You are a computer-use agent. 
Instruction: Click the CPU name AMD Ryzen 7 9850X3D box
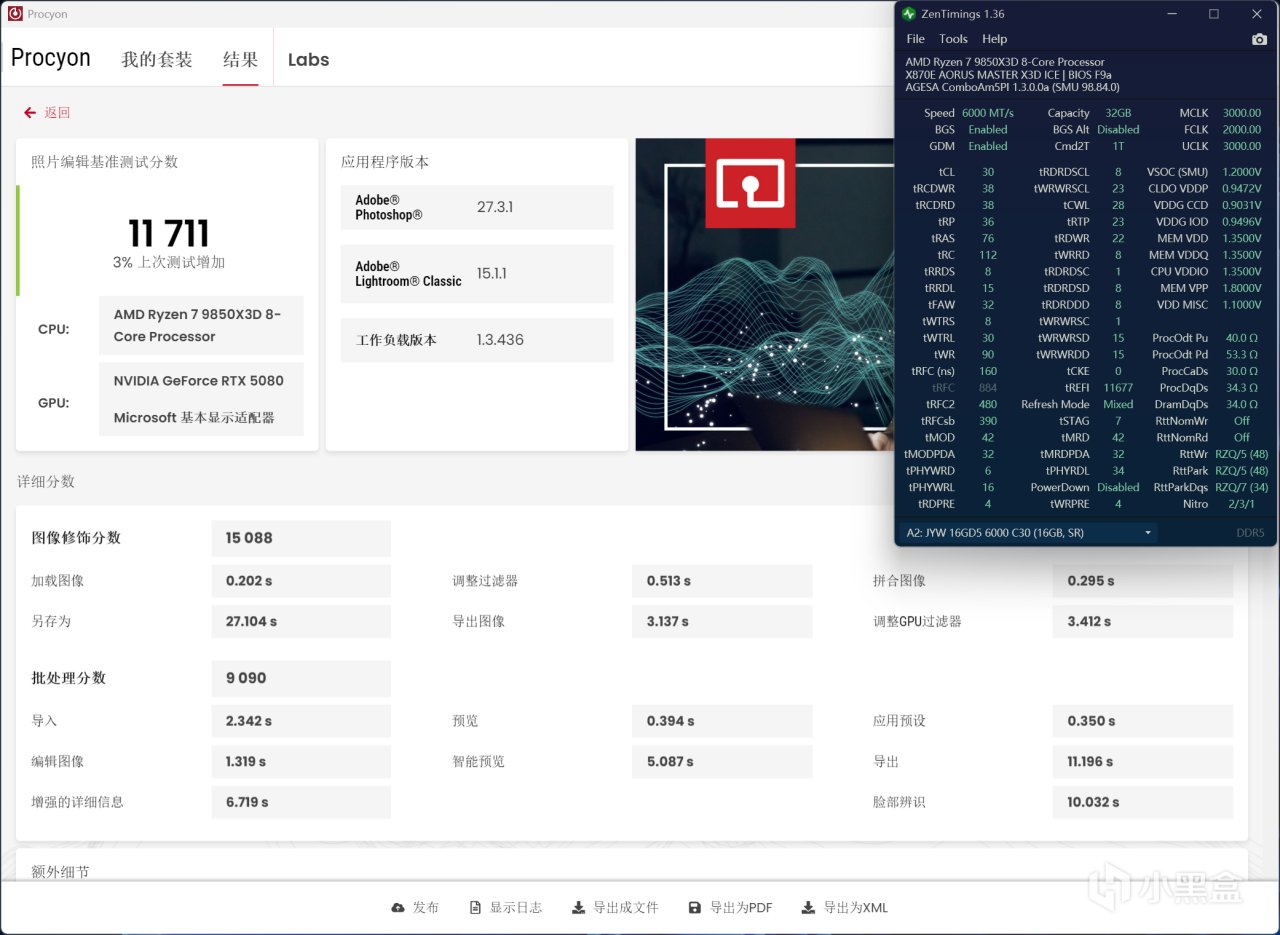(201, 325)
